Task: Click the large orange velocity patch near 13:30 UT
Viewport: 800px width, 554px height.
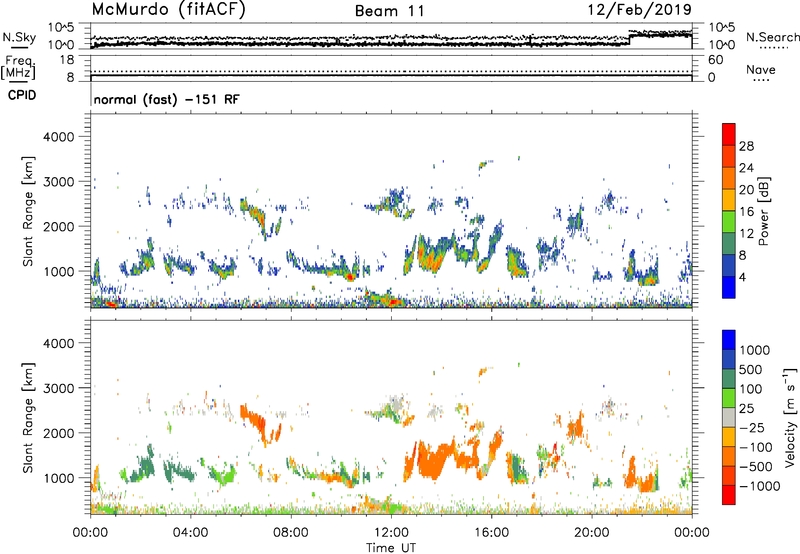Action: pyautogui.click(x=434, y=459)
